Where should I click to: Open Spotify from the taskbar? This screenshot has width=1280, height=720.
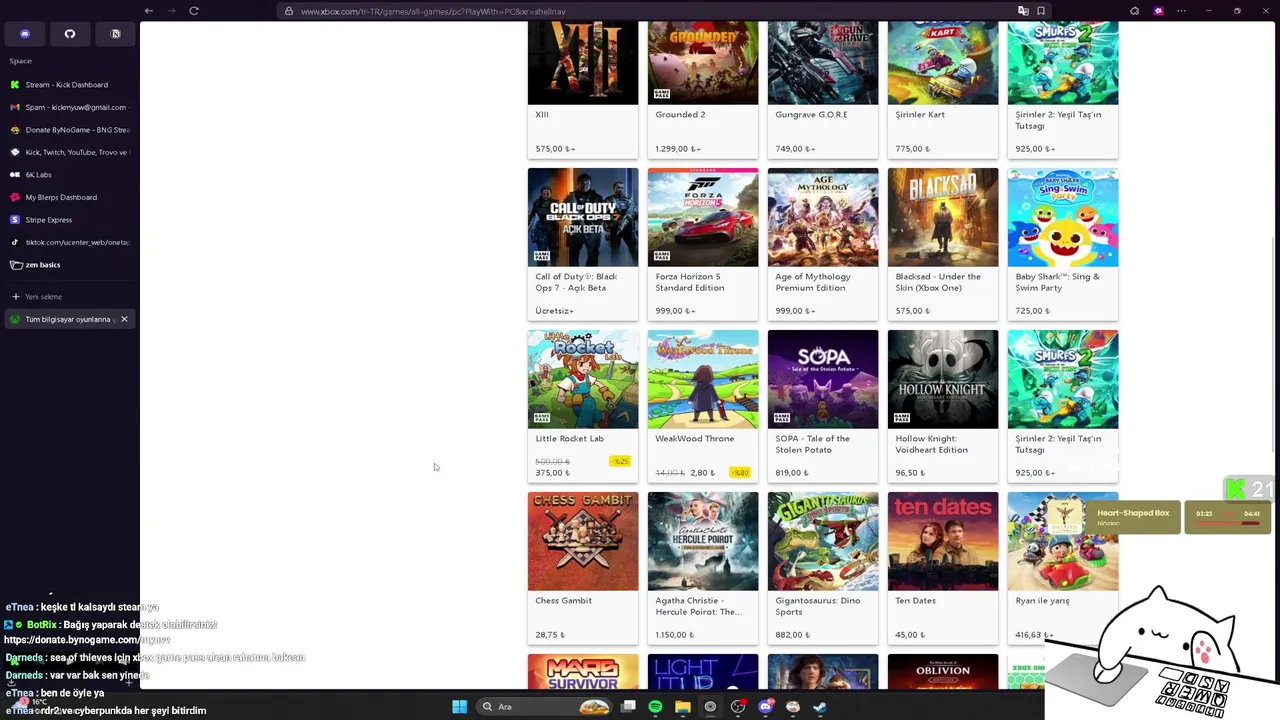point(655,707)
